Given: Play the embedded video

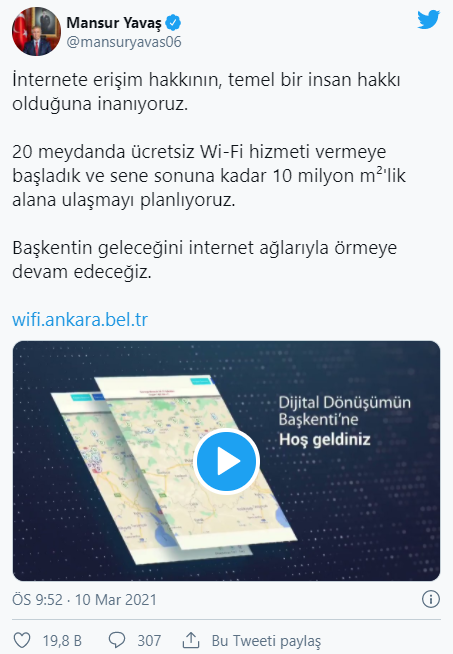Looking at the screenshot, I should (x=226, y=461).
